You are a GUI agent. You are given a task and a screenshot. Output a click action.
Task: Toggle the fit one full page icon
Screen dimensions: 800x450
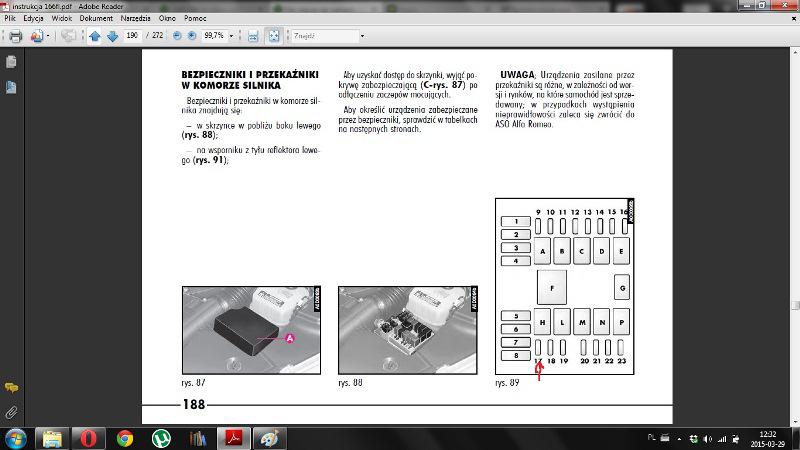274,36
